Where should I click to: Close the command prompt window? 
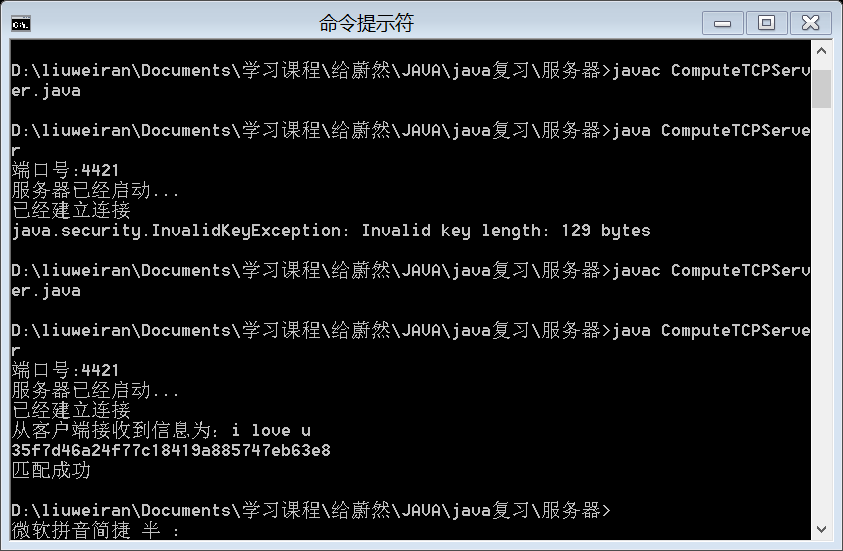[810, 23]
